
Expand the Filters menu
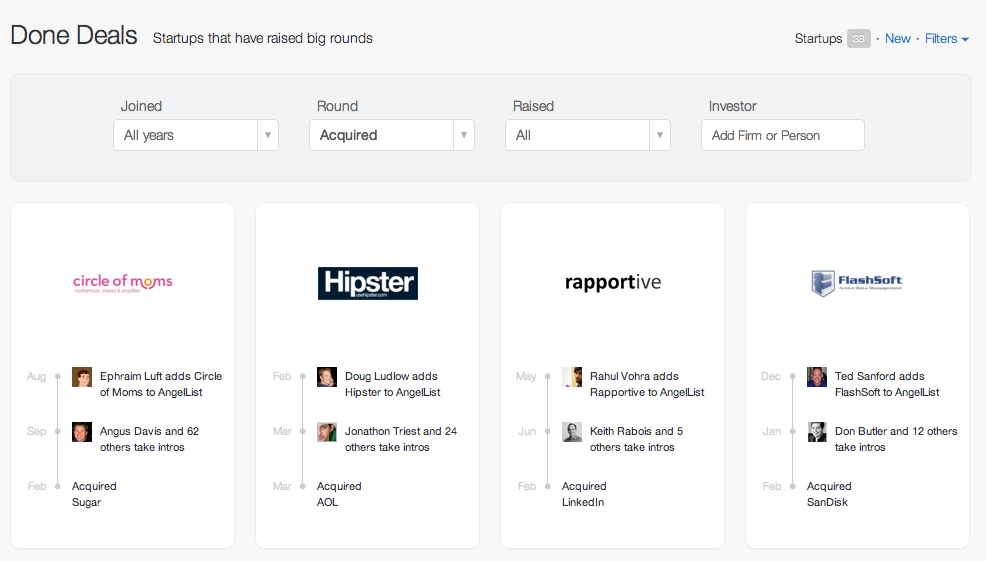click(x=946, y=39)
